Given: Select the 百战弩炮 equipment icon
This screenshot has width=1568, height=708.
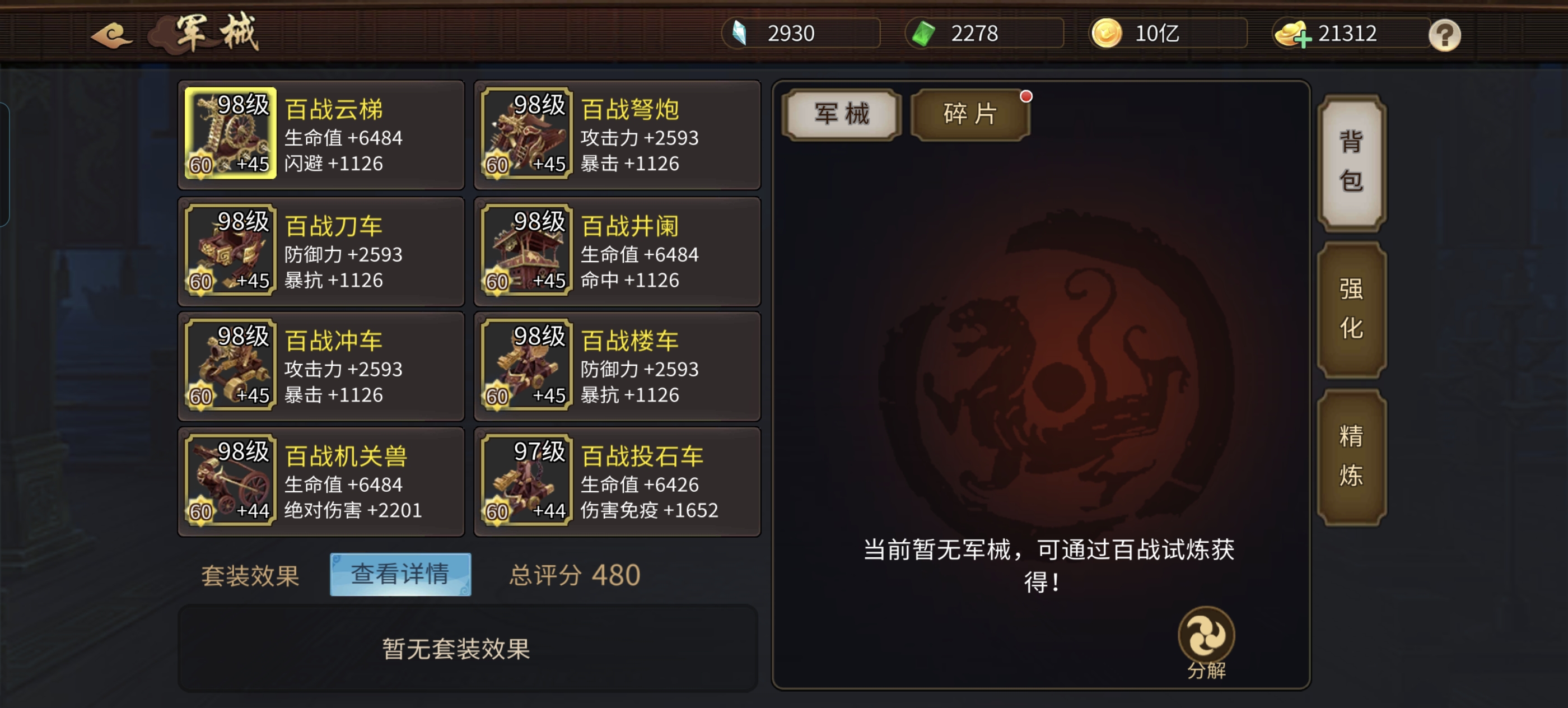Looking at the screenshot, I should [x=526, y=133].
